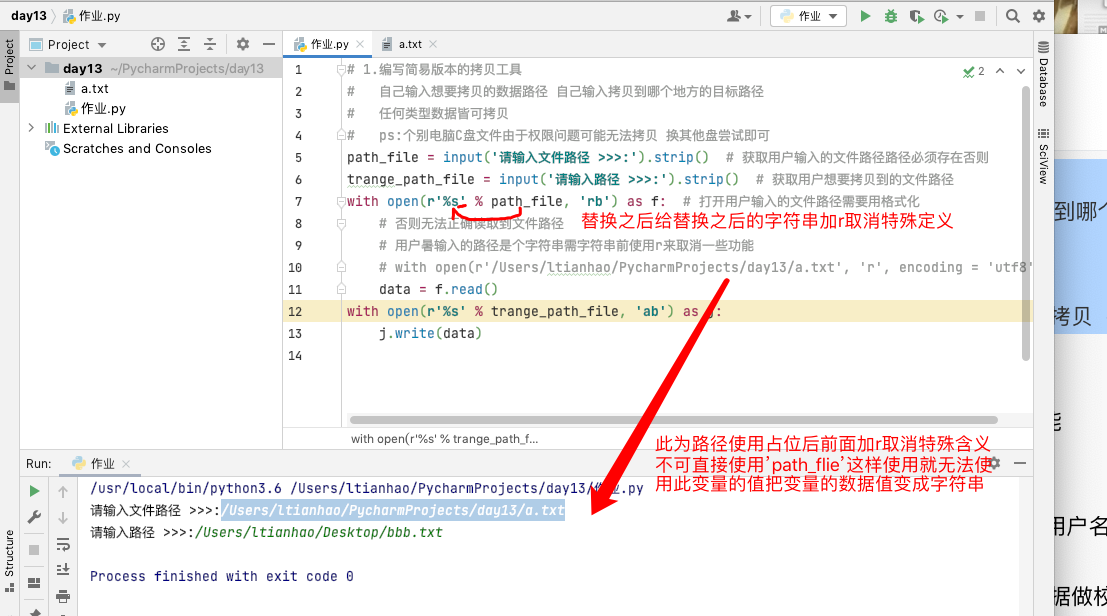1107x616 pixels.
Task: Open the Structure tool window side tab
Action: point(9,561)
